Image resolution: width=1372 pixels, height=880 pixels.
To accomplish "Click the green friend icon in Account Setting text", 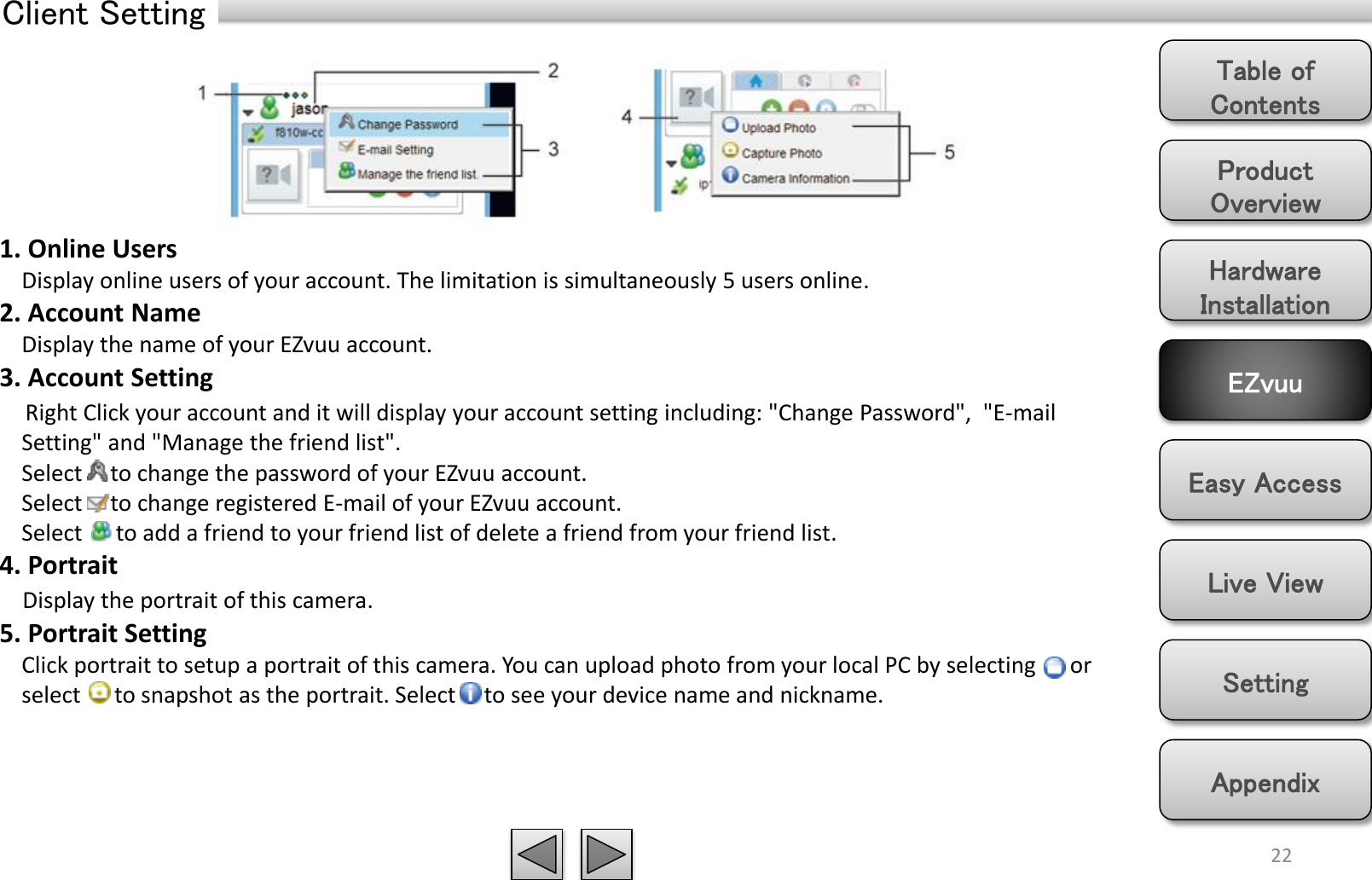I will click(101, 531).
